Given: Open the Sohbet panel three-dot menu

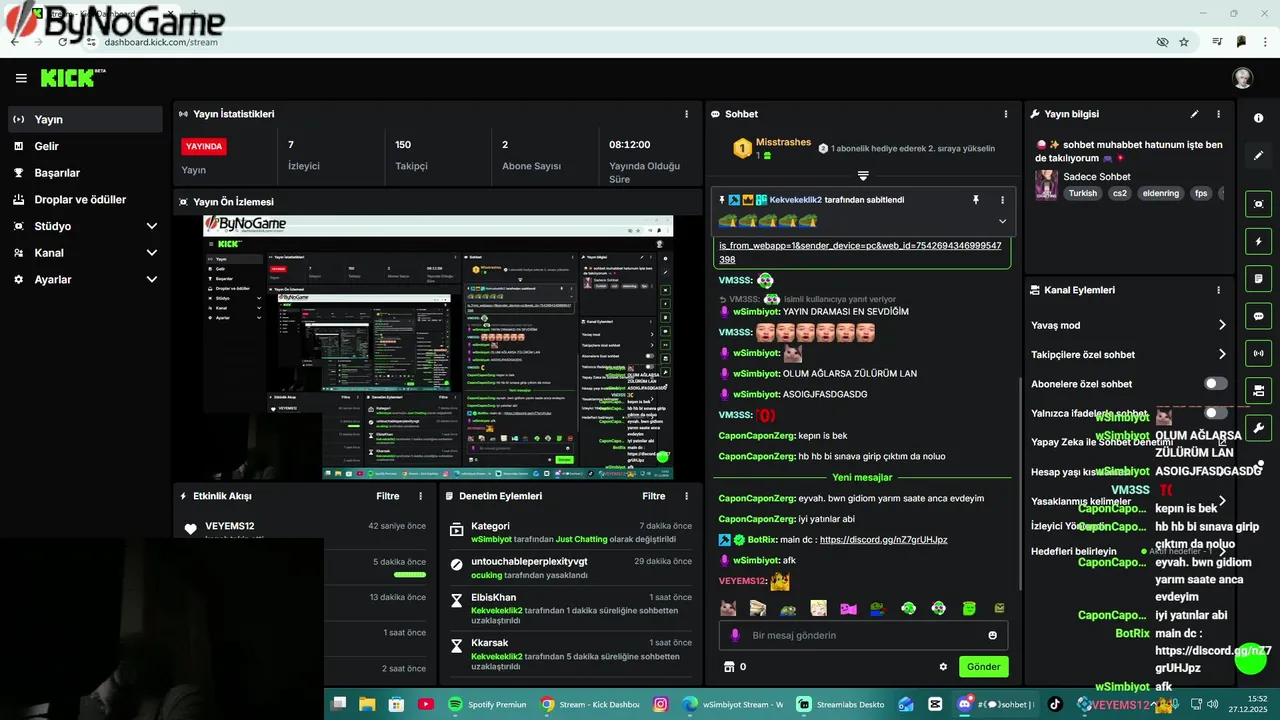Looking at the screenshot, I should (1006, 114).
